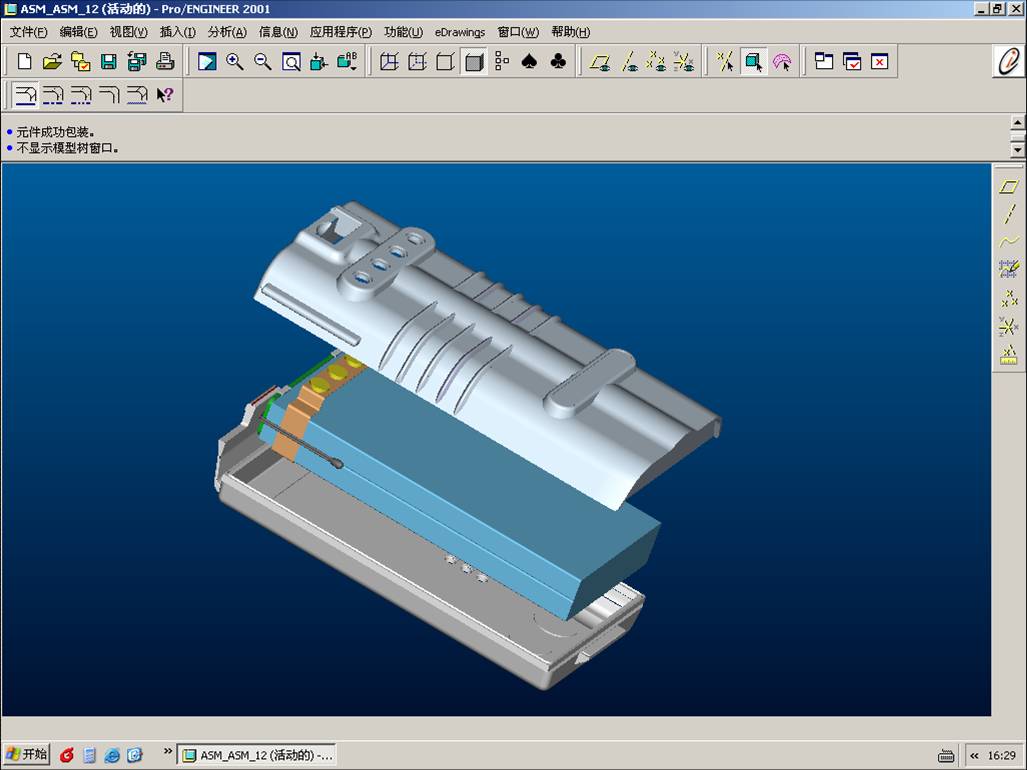Click the new window icon in toolbar
The width and height of the screenshot is (1027, 770).
click(823, 62)
